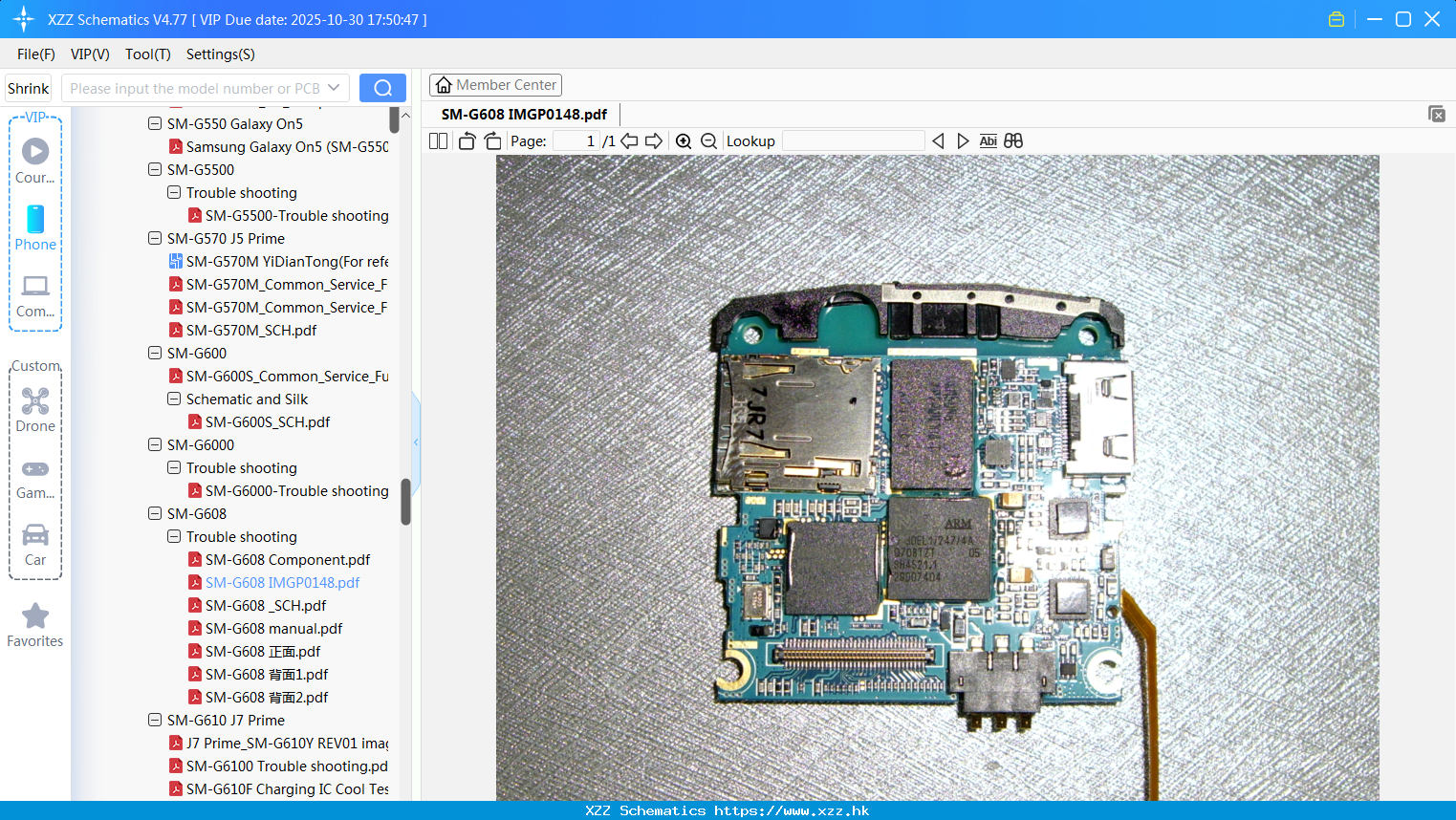This screenshot has height=820, width=1456.
Task: Open SM-G5500-Trouble shooting file
Action: click(x=296, y=216)
